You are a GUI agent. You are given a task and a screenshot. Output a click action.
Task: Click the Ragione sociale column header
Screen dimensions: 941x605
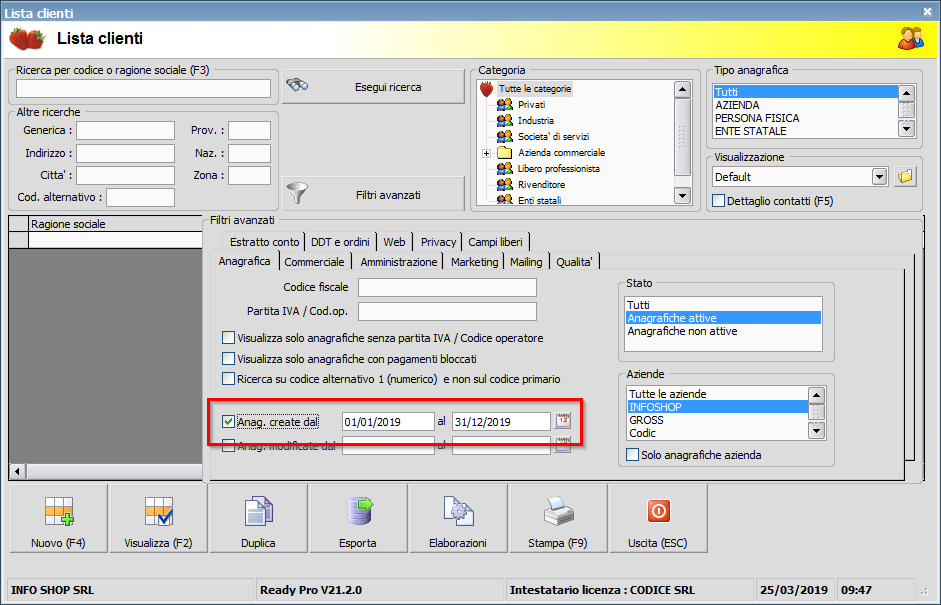(115, 224)
